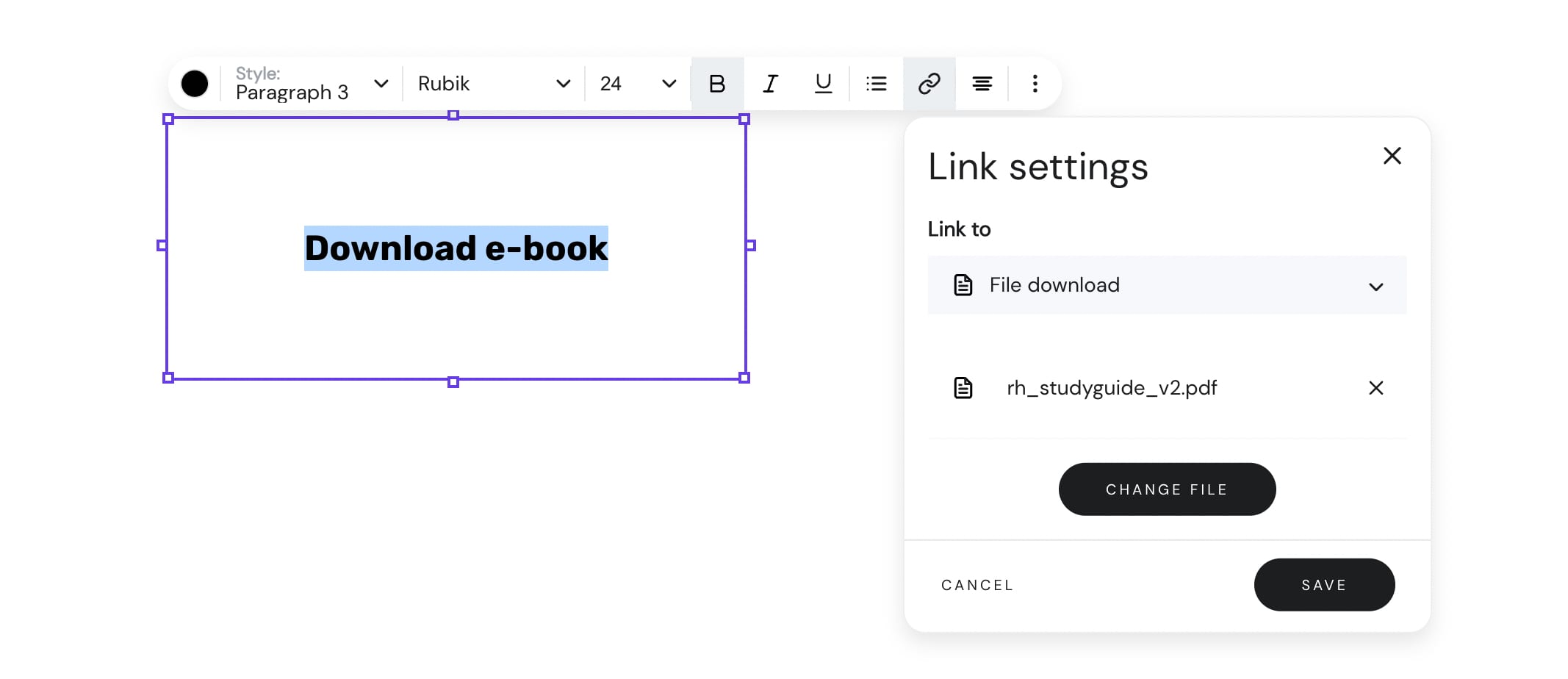1568x679 pixels.
Task: Toggle bold formatting in the text toolbar
Action: pyautogui.click(x=717, y=84)
